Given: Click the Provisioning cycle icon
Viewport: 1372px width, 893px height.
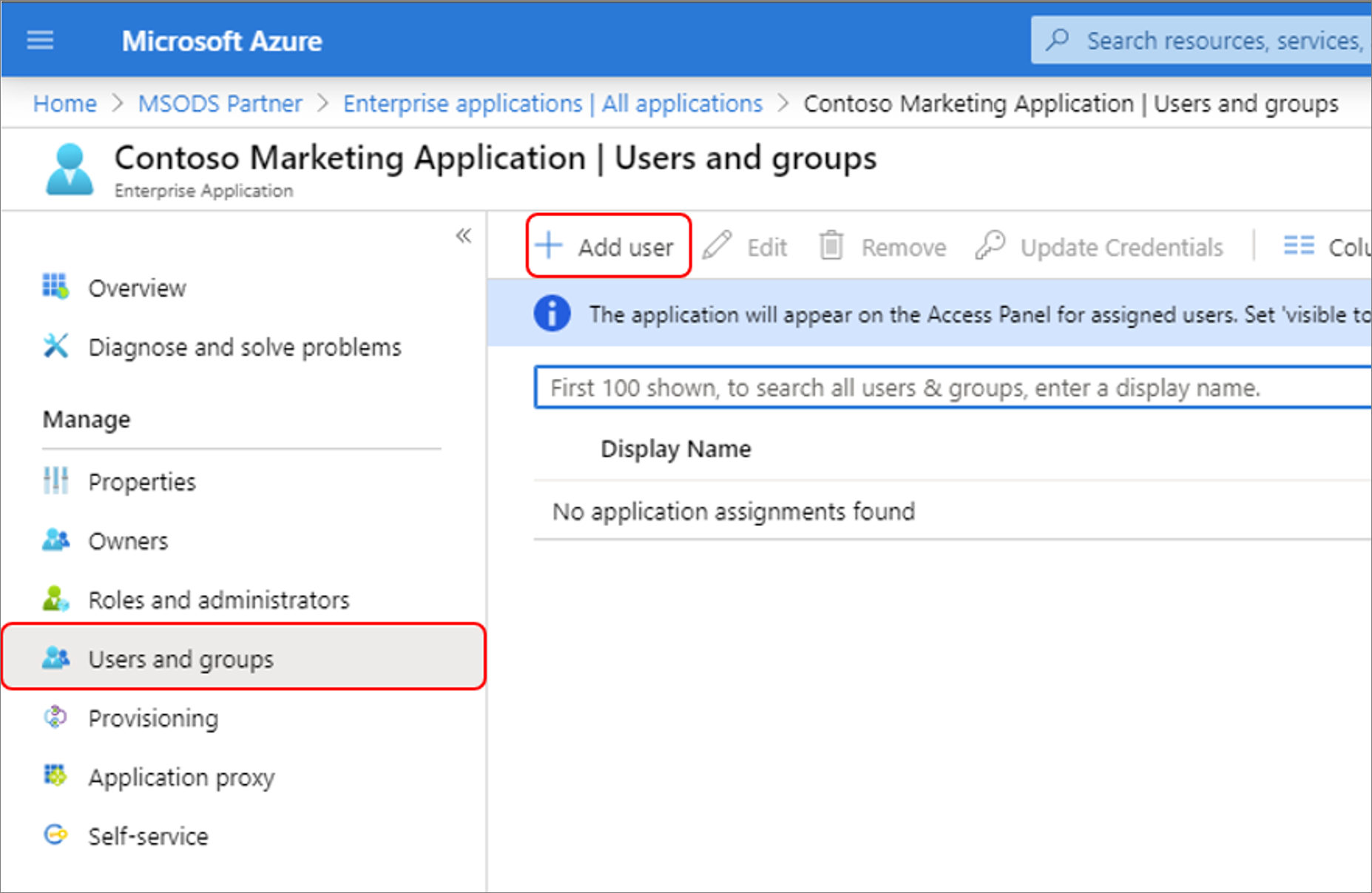Looking at the screenshot, I should click(55, 716).
